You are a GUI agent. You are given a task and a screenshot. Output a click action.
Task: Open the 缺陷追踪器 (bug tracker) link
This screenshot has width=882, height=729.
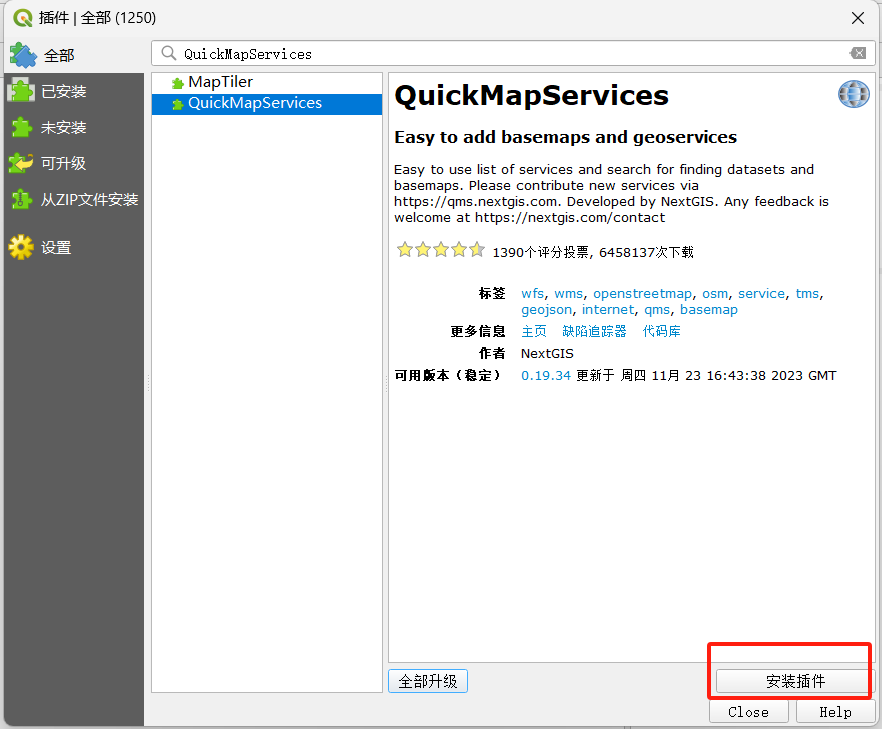(x=594, y=331)
